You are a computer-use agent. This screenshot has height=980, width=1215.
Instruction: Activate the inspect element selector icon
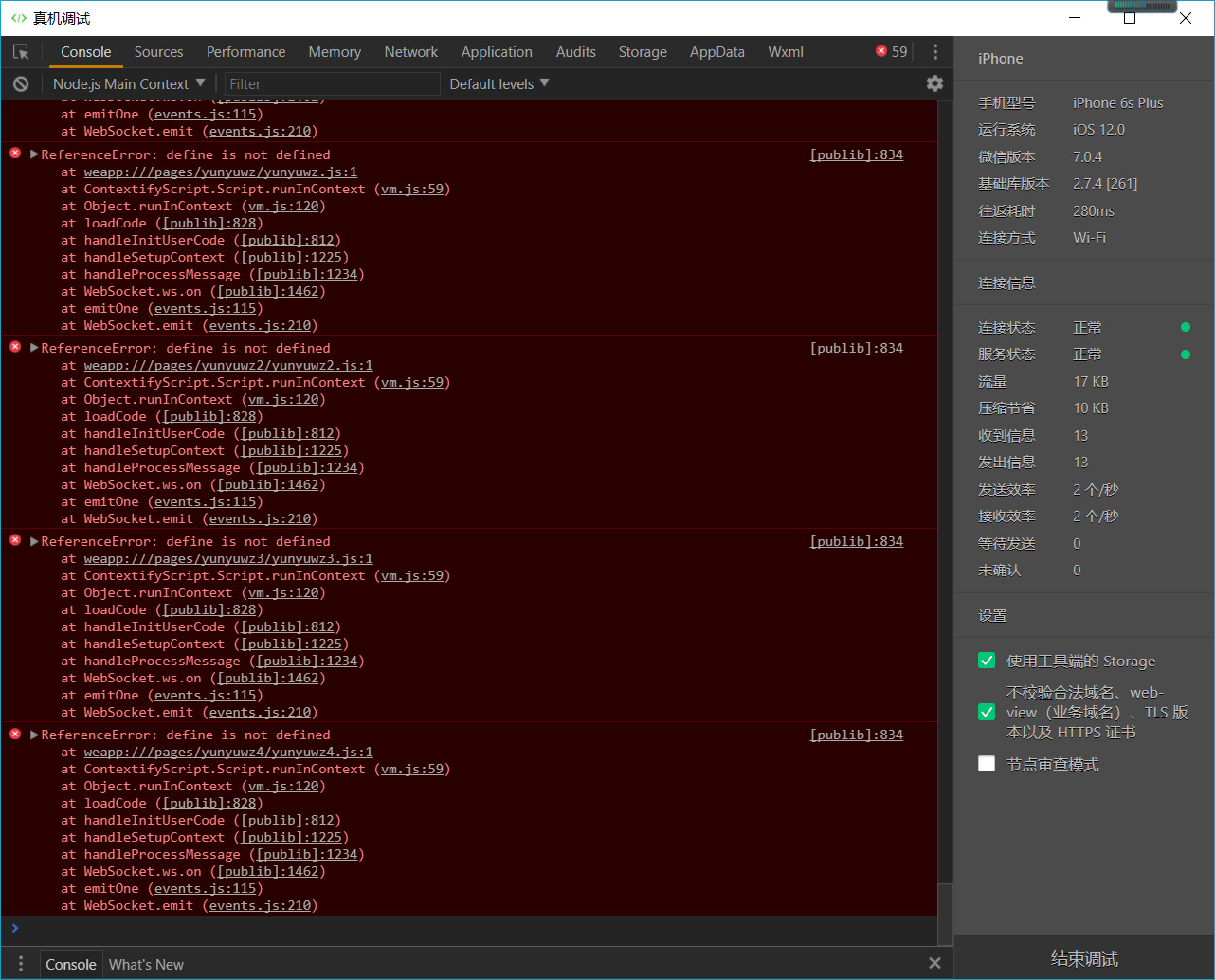click(x=21, y=52)
